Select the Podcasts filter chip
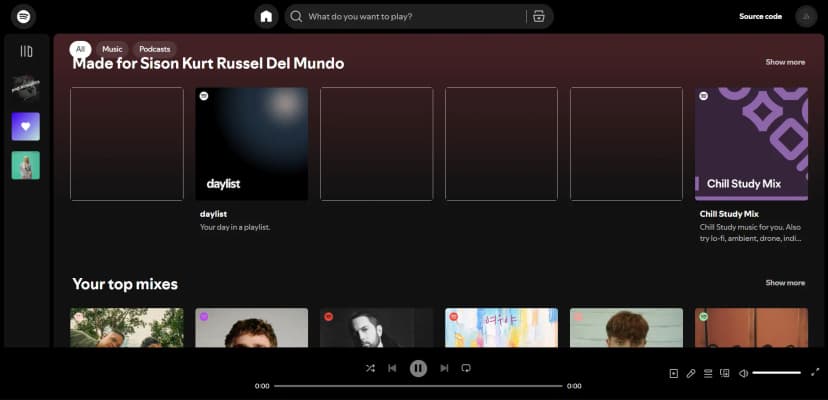This screenshot has width=828, height=400. tap(155, 49)
